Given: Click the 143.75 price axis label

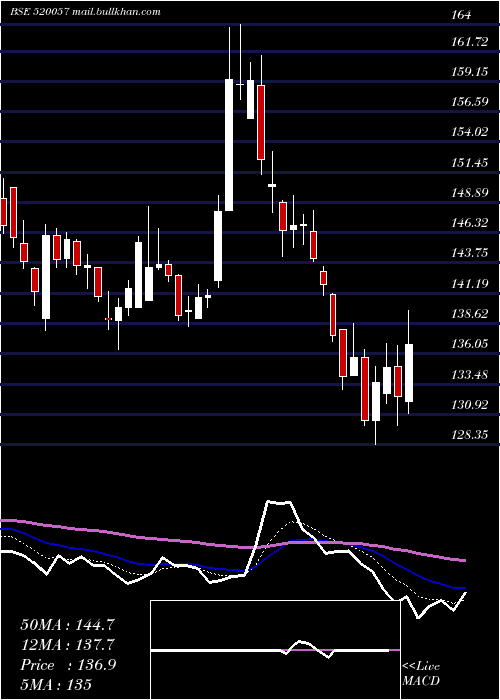Looking at the screenshot, I should (469, 253).
